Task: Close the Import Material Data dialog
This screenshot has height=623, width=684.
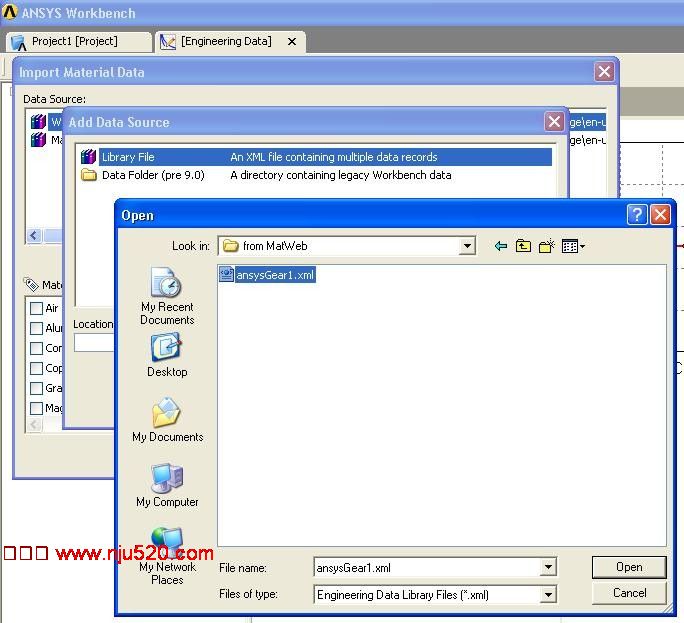Action: 604,71
